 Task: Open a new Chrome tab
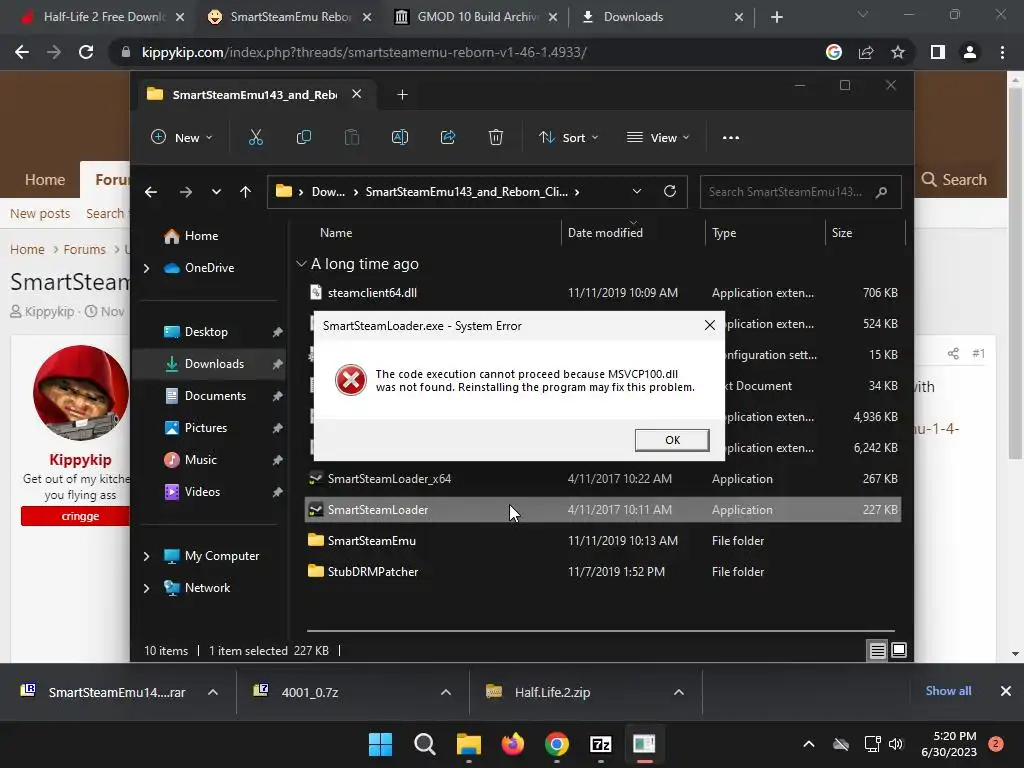(776, 17)
